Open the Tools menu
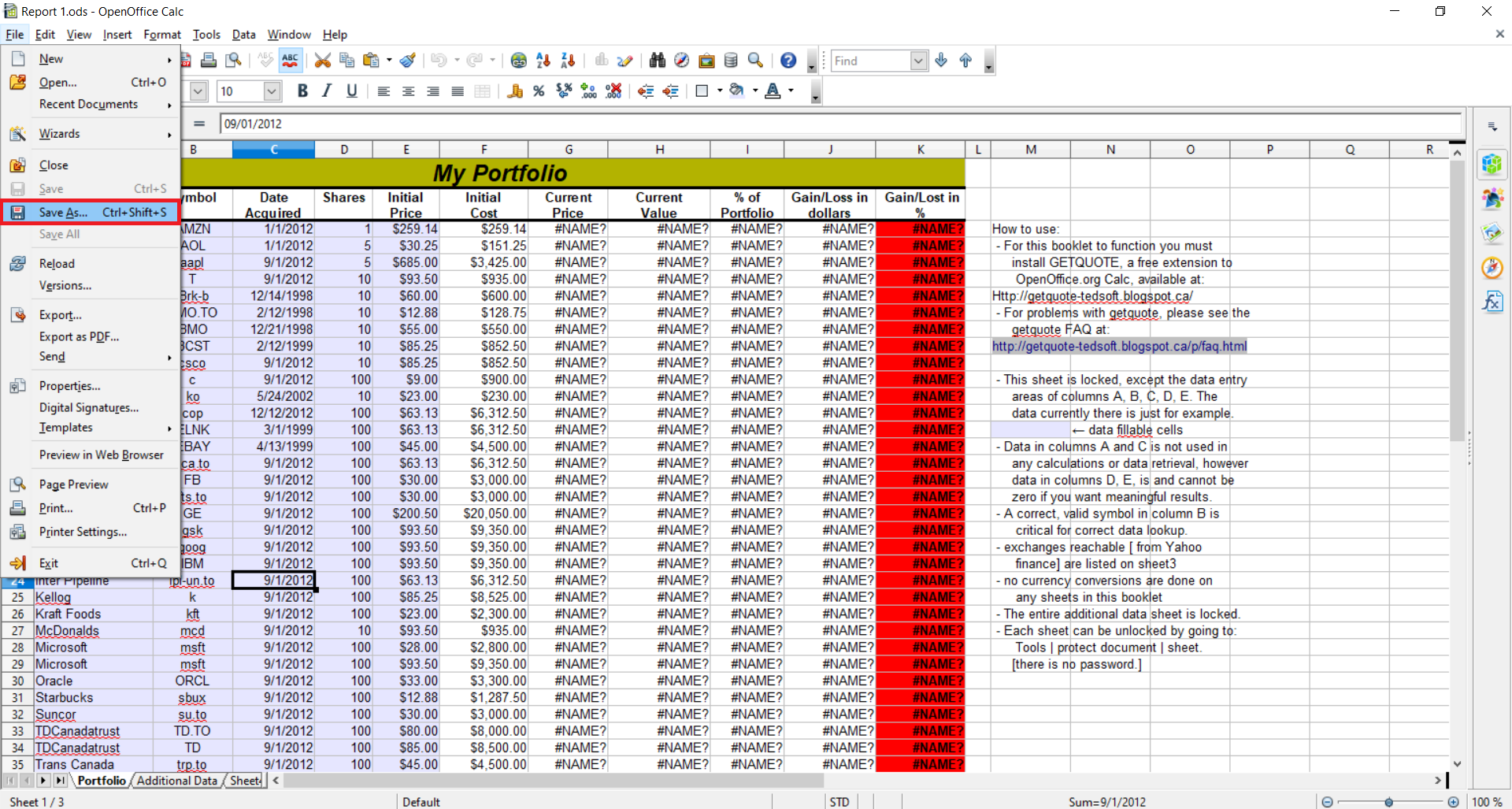 click(206, 35)
